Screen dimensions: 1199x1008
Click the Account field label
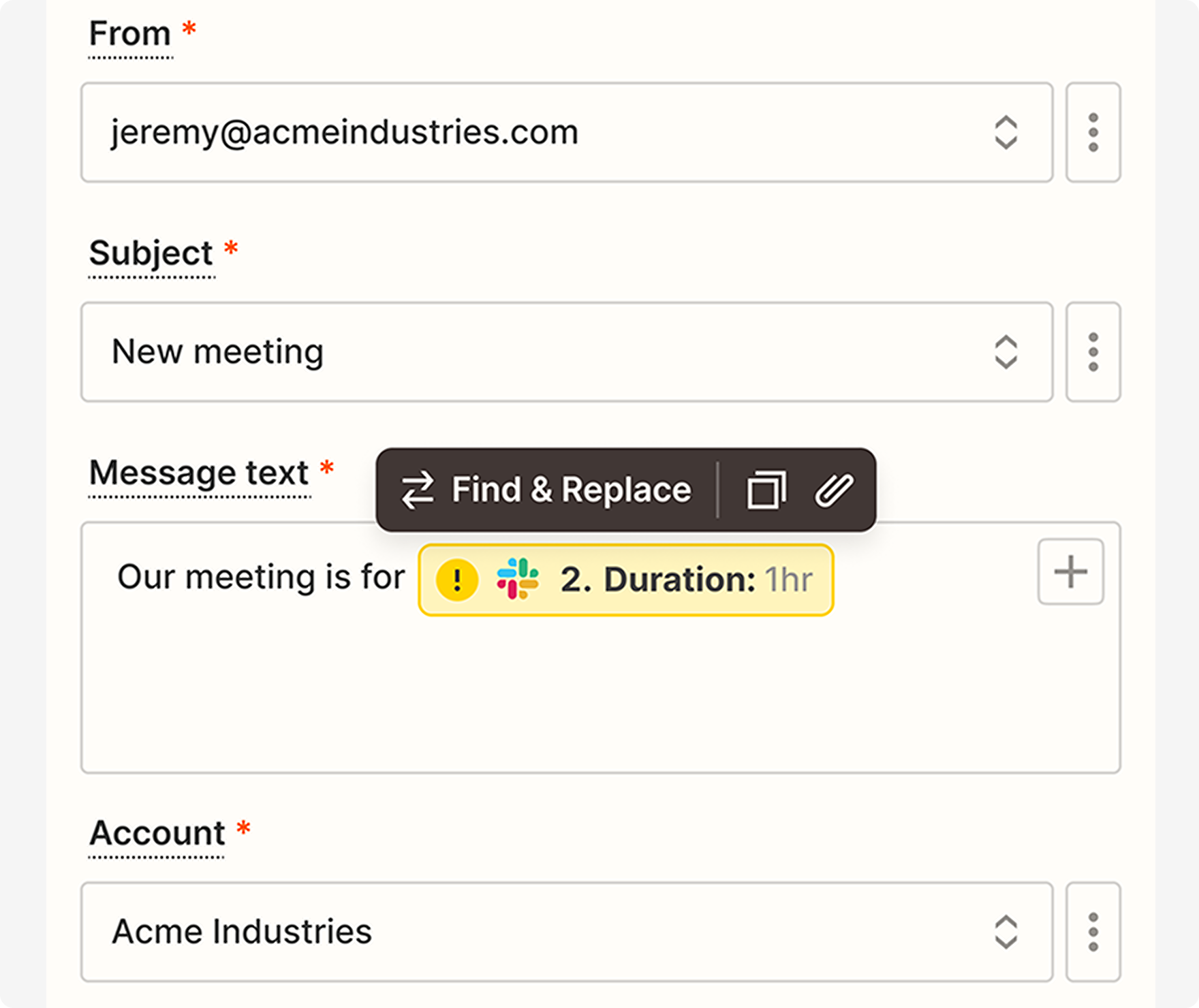157,833
